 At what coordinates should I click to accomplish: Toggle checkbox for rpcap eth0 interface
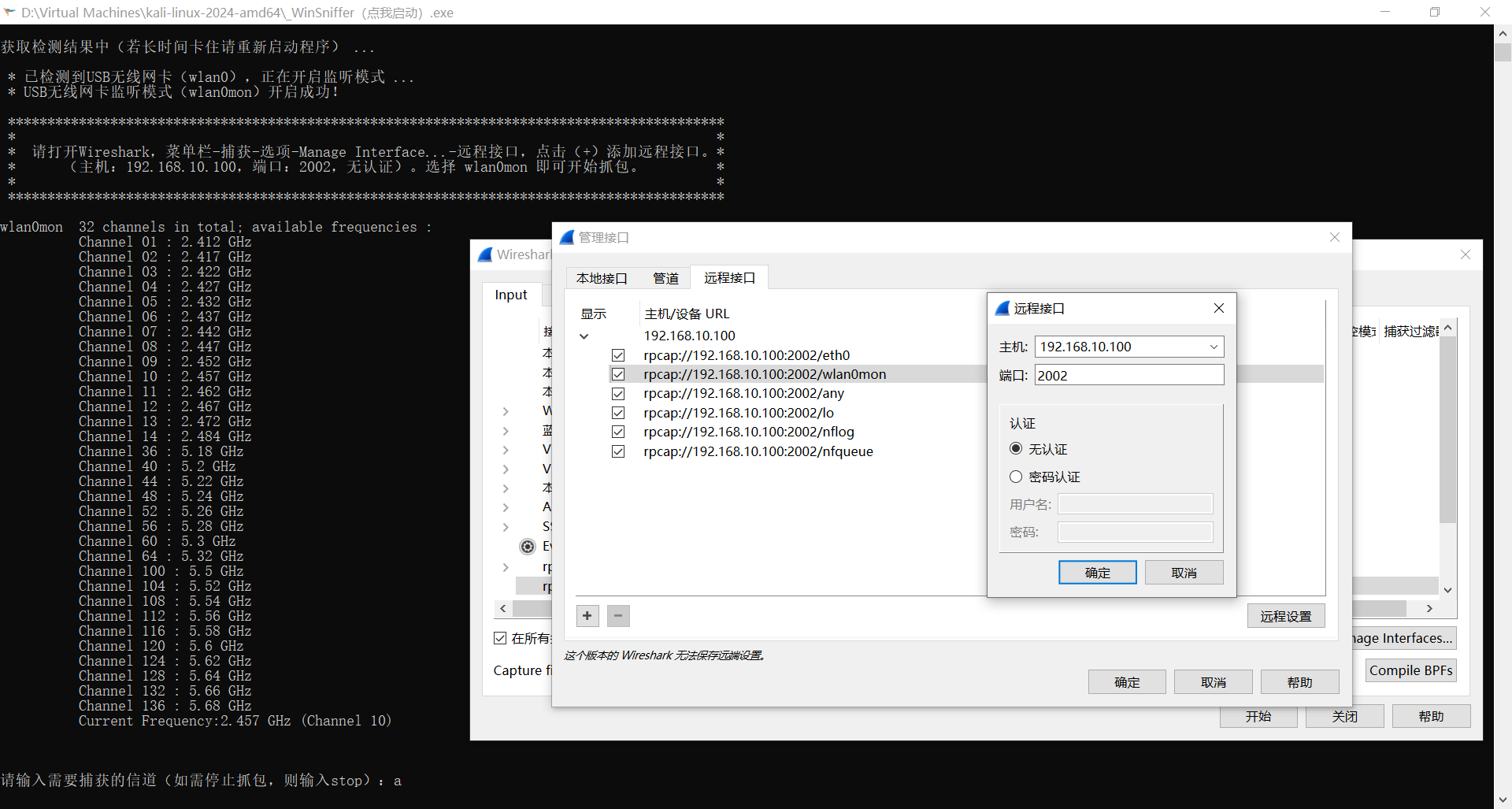coord(618,355)
